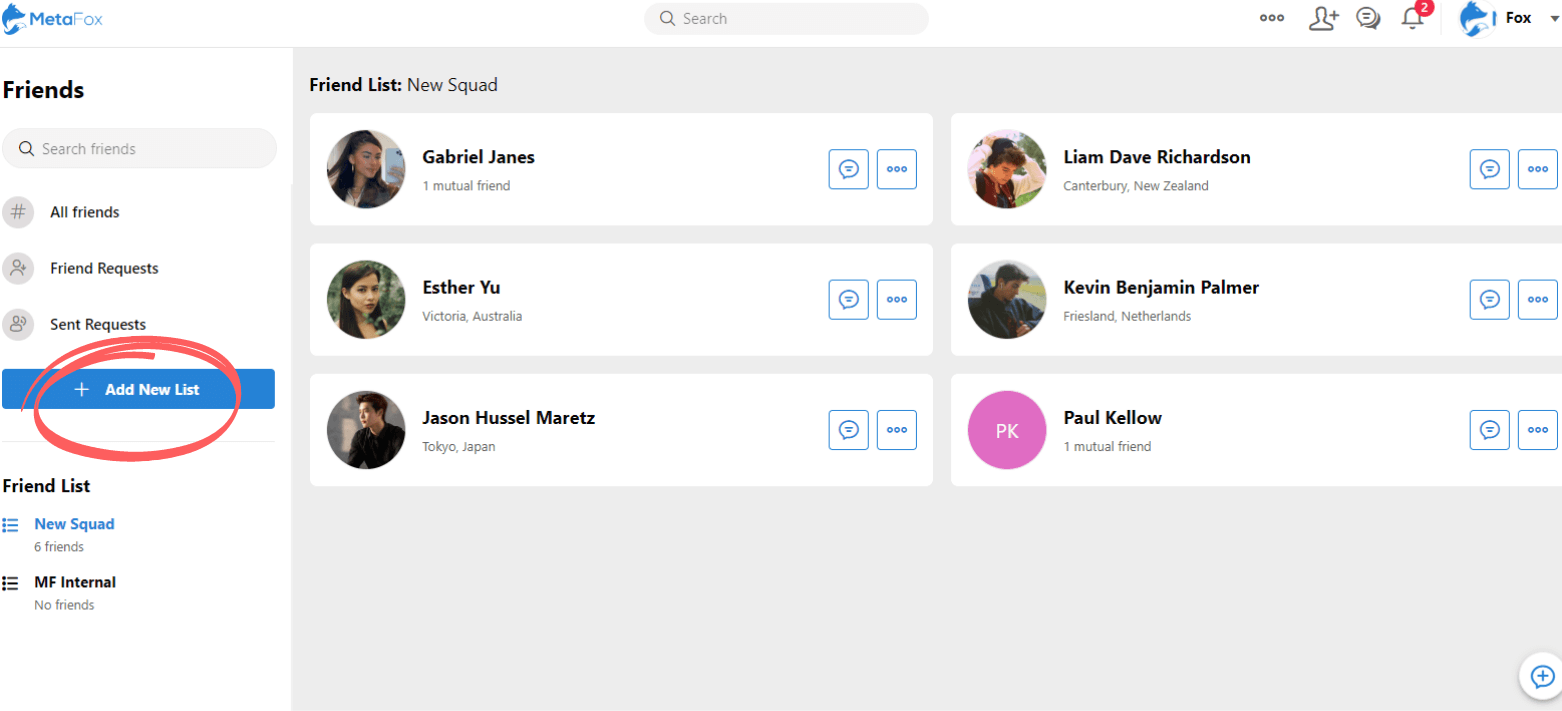Open the MF Internal friend list
Image resolution: width=1562 pixels, height=711 pixels.
tap(75, 582)
